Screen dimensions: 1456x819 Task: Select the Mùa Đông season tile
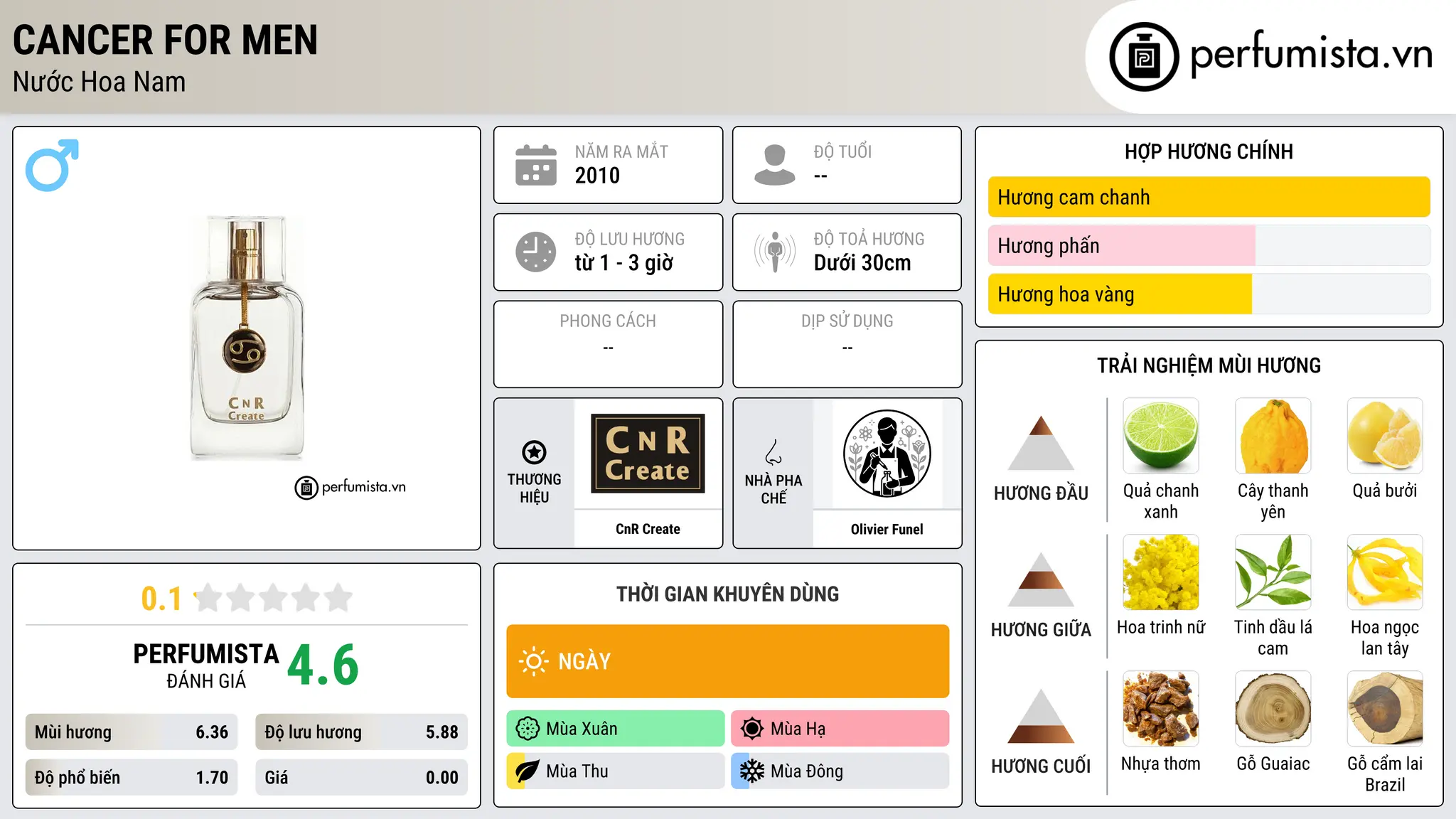pos(840,771)
